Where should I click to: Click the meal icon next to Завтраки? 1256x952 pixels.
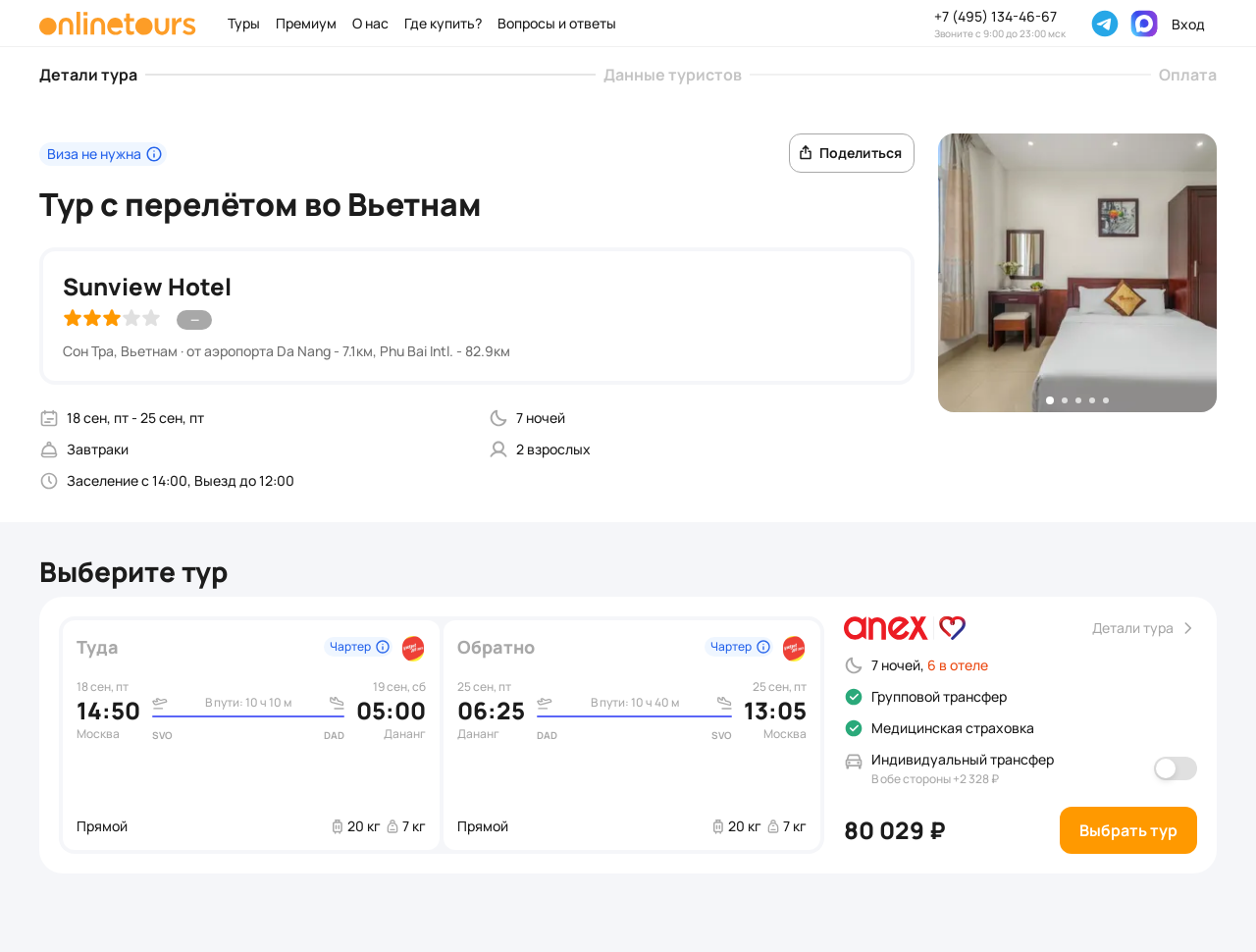pos(49,450)
